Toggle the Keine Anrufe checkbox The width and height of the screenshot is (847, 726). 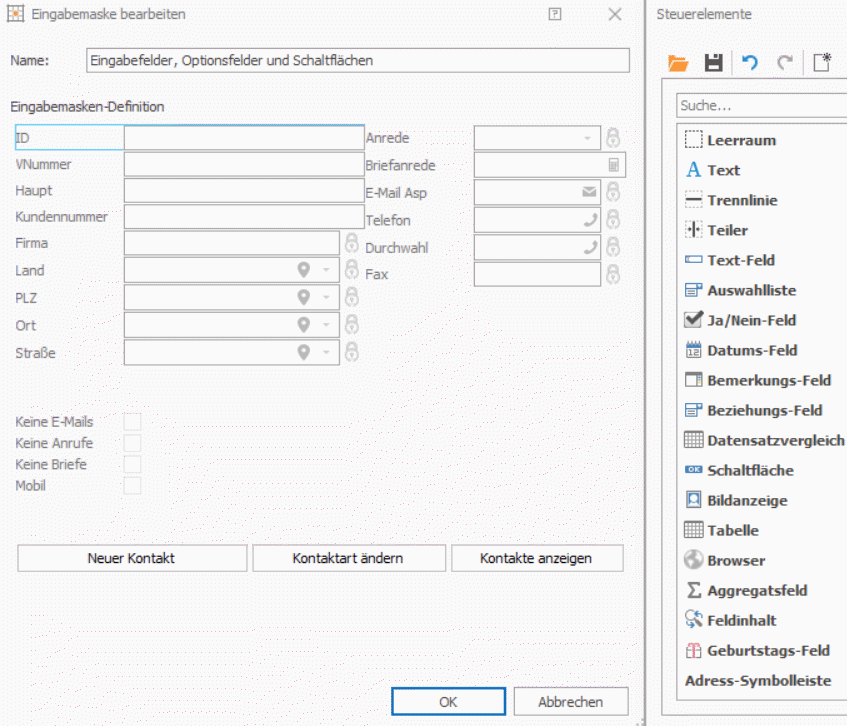point(132,443)
